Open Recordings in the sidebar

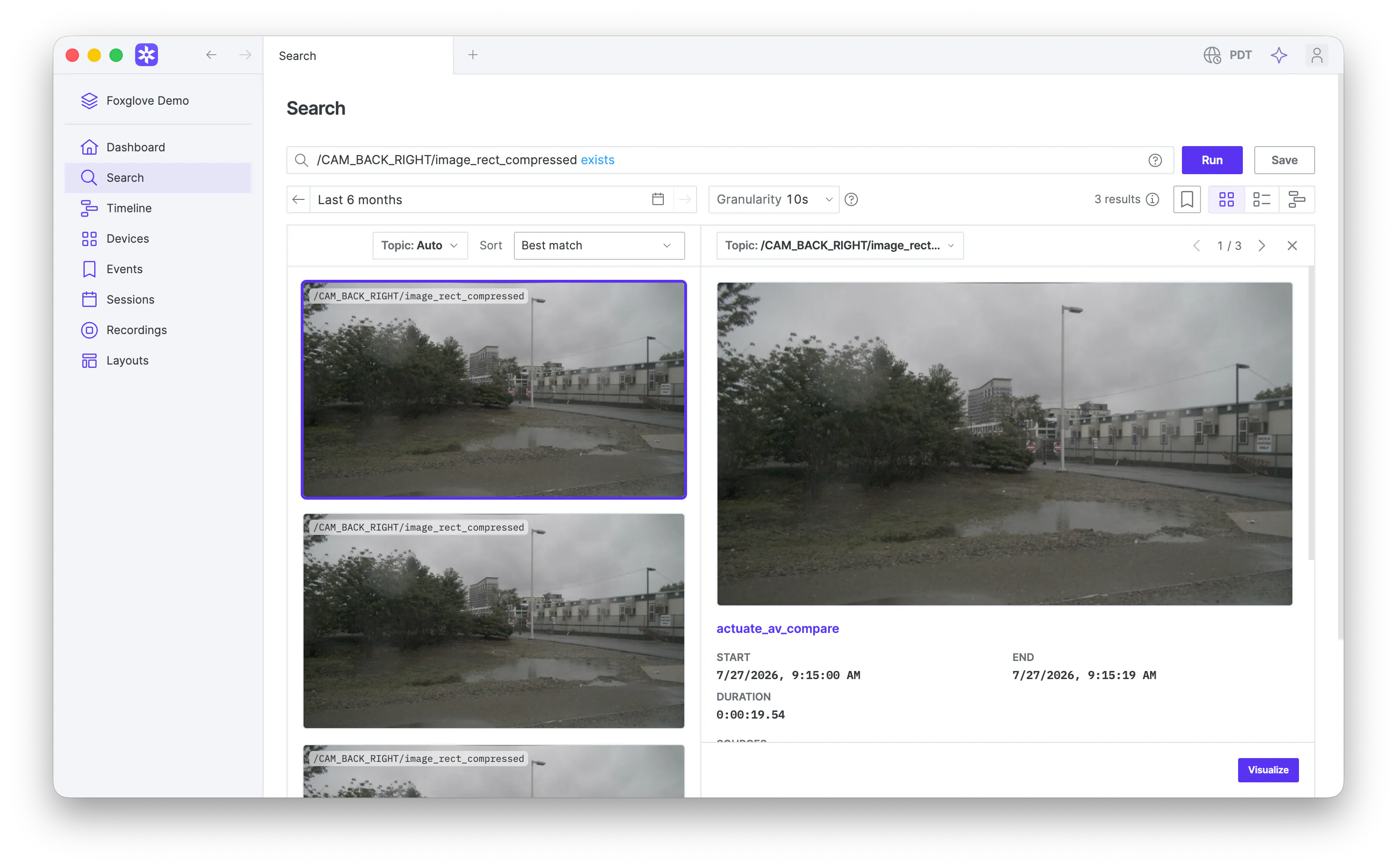click(x=158, y=329)
